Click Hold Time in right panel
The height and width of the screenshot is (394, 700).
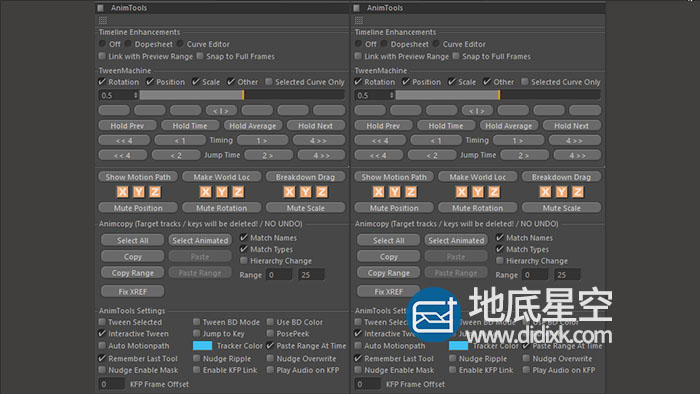tap(446, 126)
